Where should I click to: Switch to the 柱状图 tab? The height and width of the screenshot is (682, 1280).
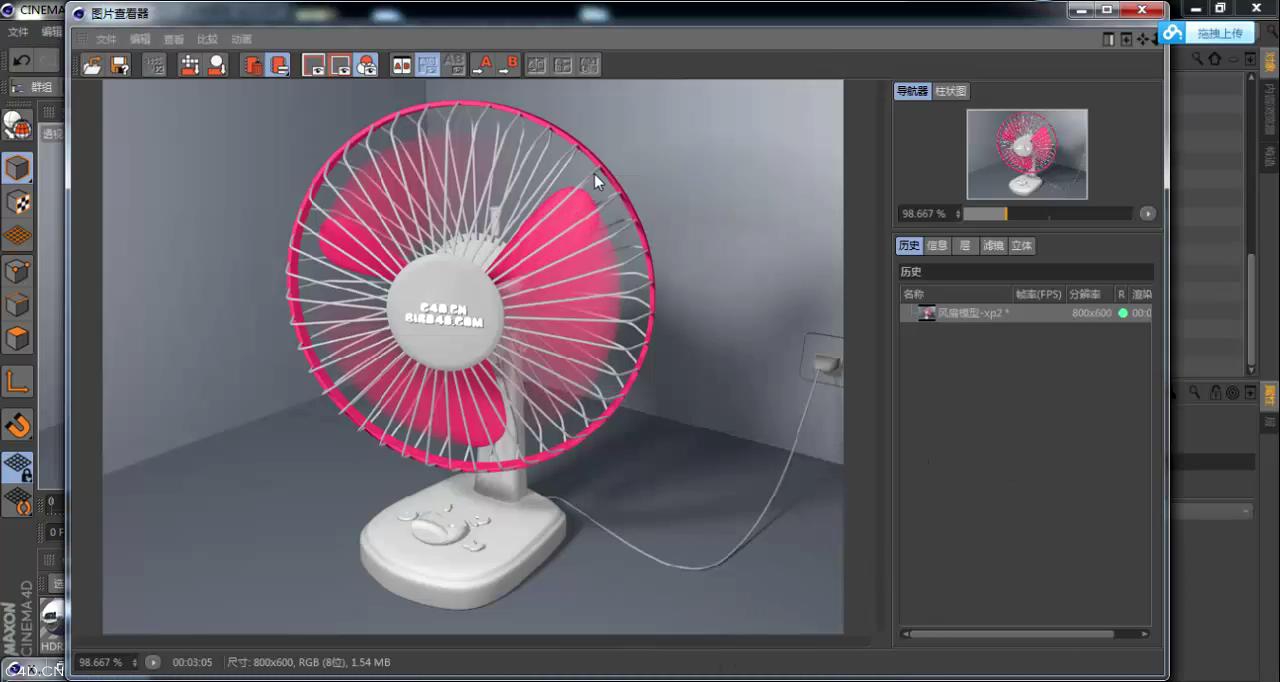(x=949, y=91)
